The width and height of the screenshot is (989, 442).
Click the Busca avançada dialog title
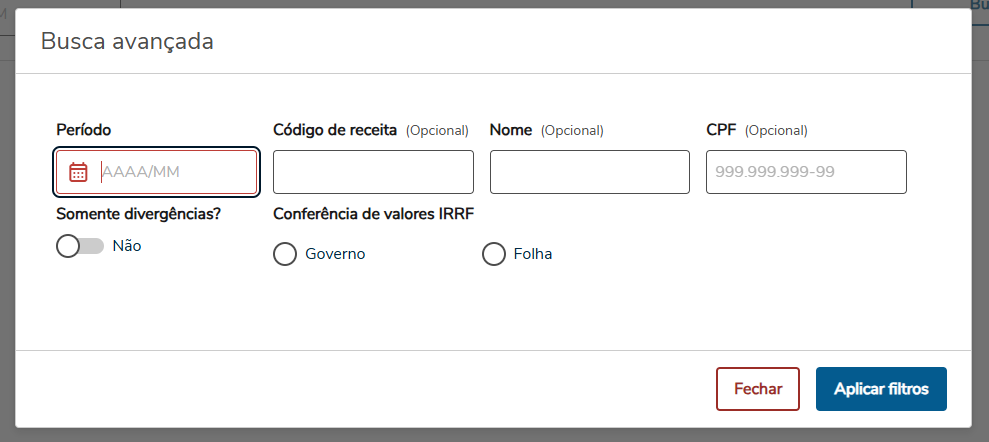tap(126, 42)
